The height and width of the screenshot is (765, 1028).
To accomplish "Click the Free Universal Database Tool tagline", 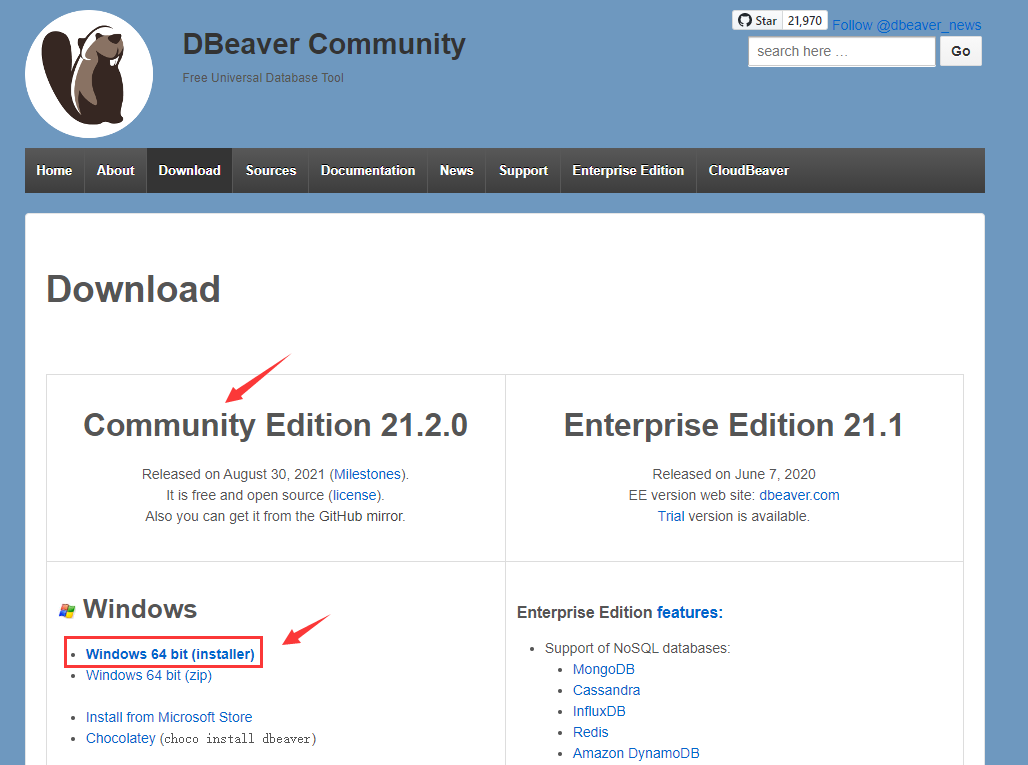I will coord(263,77).
